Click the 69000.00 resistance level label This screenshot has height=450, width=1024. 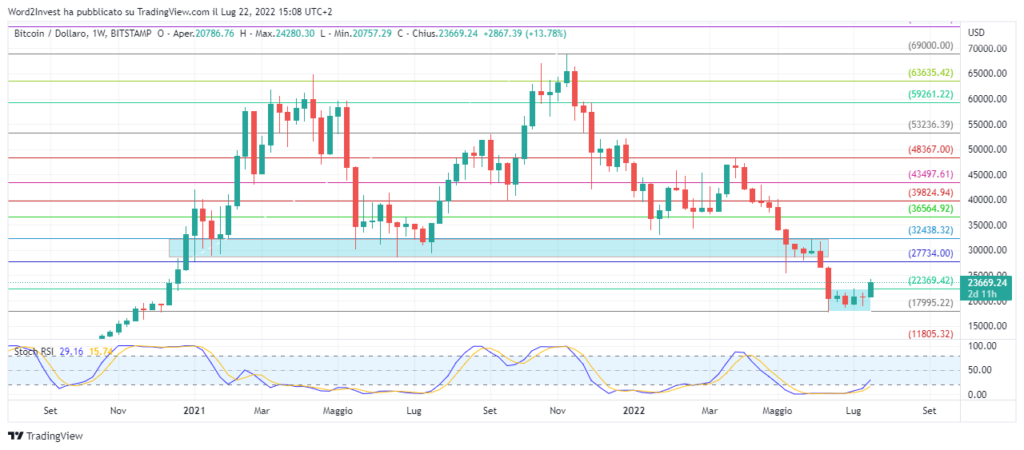[x=929, y=45]
